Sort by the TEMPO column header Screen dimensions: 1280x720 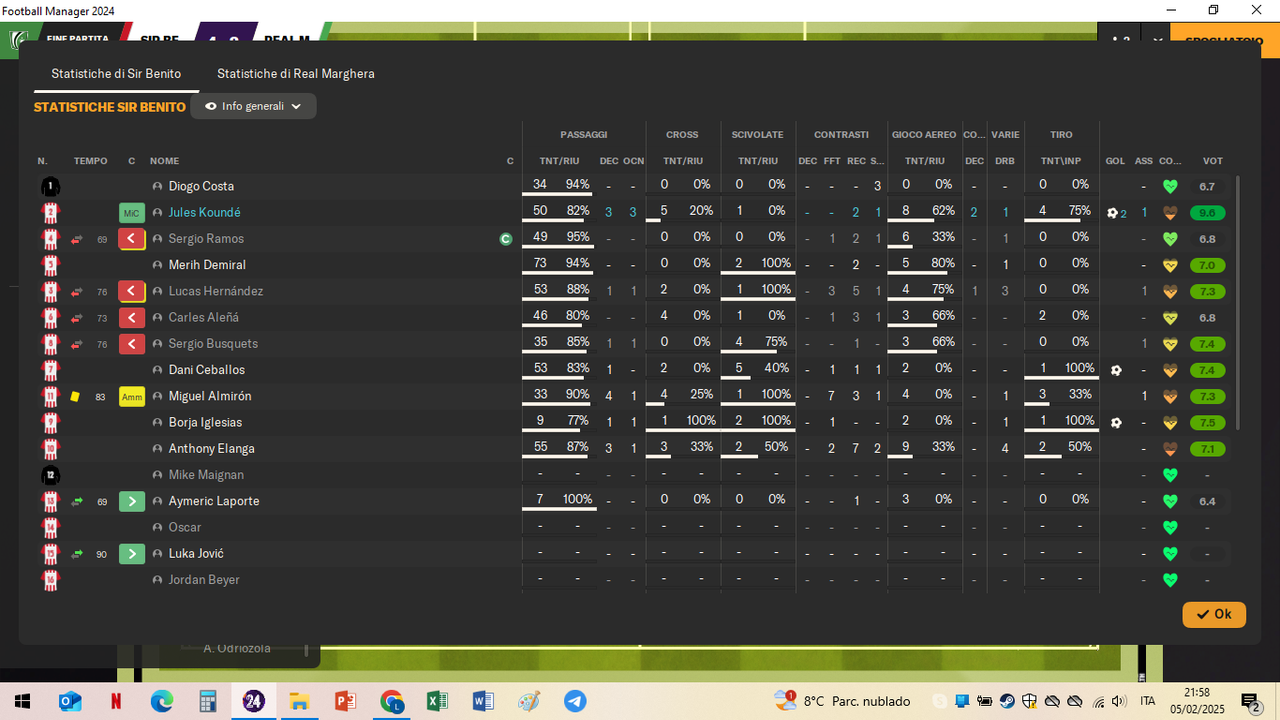pyautogui.click(x=90, y=161)
